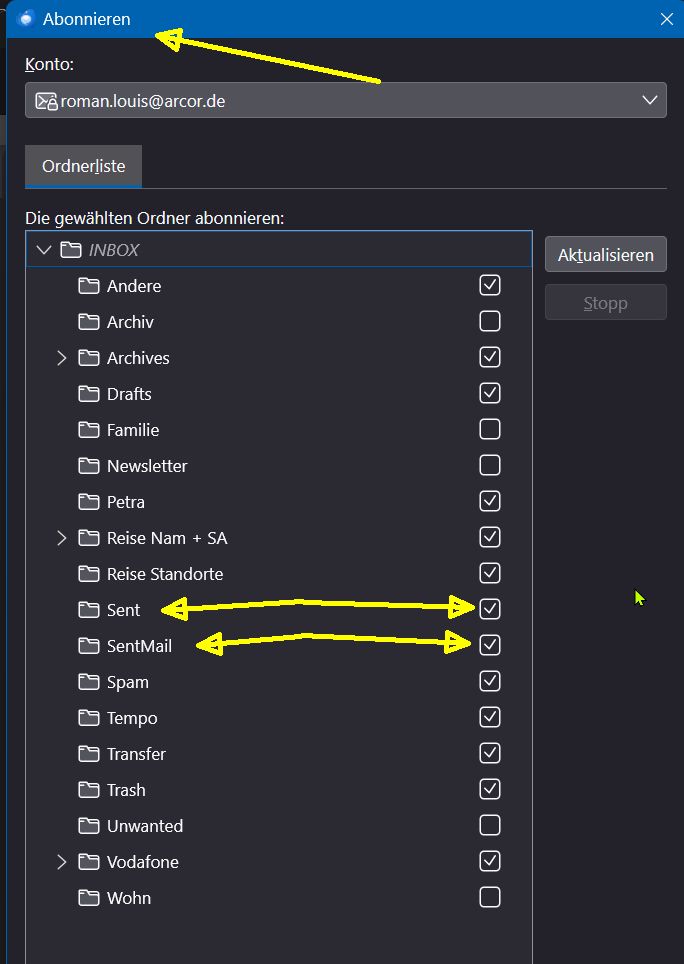Click the Transfer folder icon
684x964 pixels.
89,754
